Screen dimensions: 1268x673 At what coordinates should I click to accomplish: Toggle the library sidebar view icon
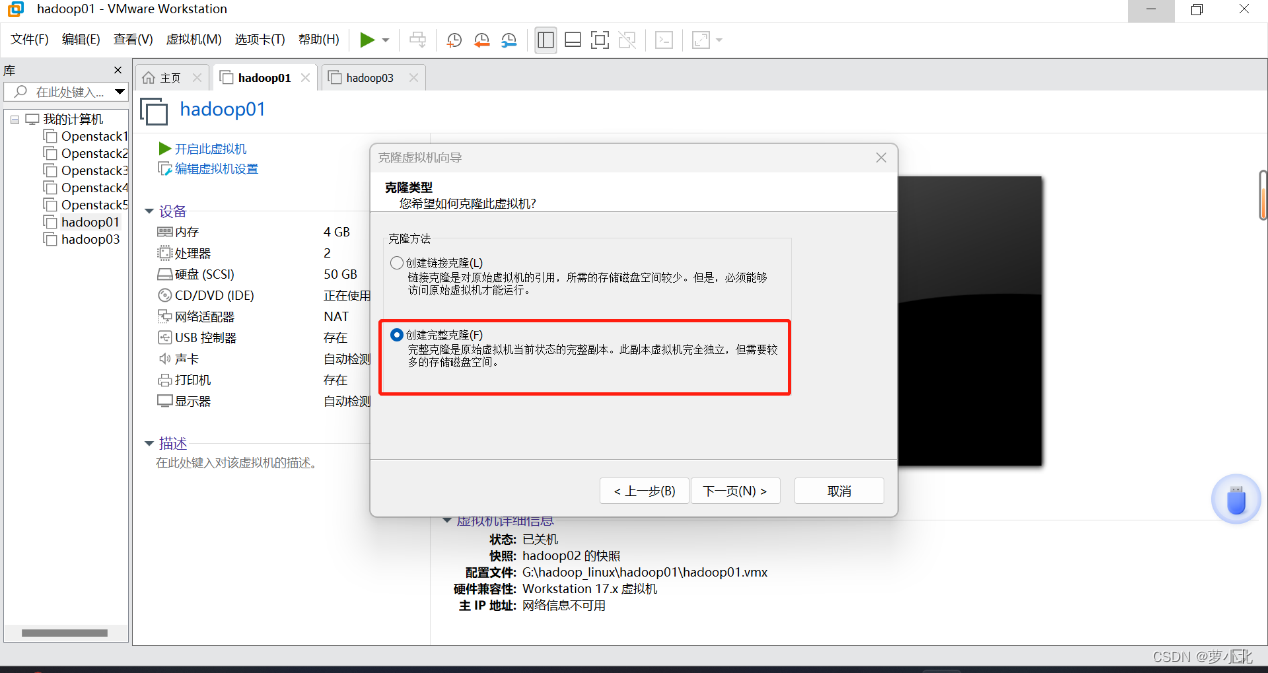click(x=545, y=40)
